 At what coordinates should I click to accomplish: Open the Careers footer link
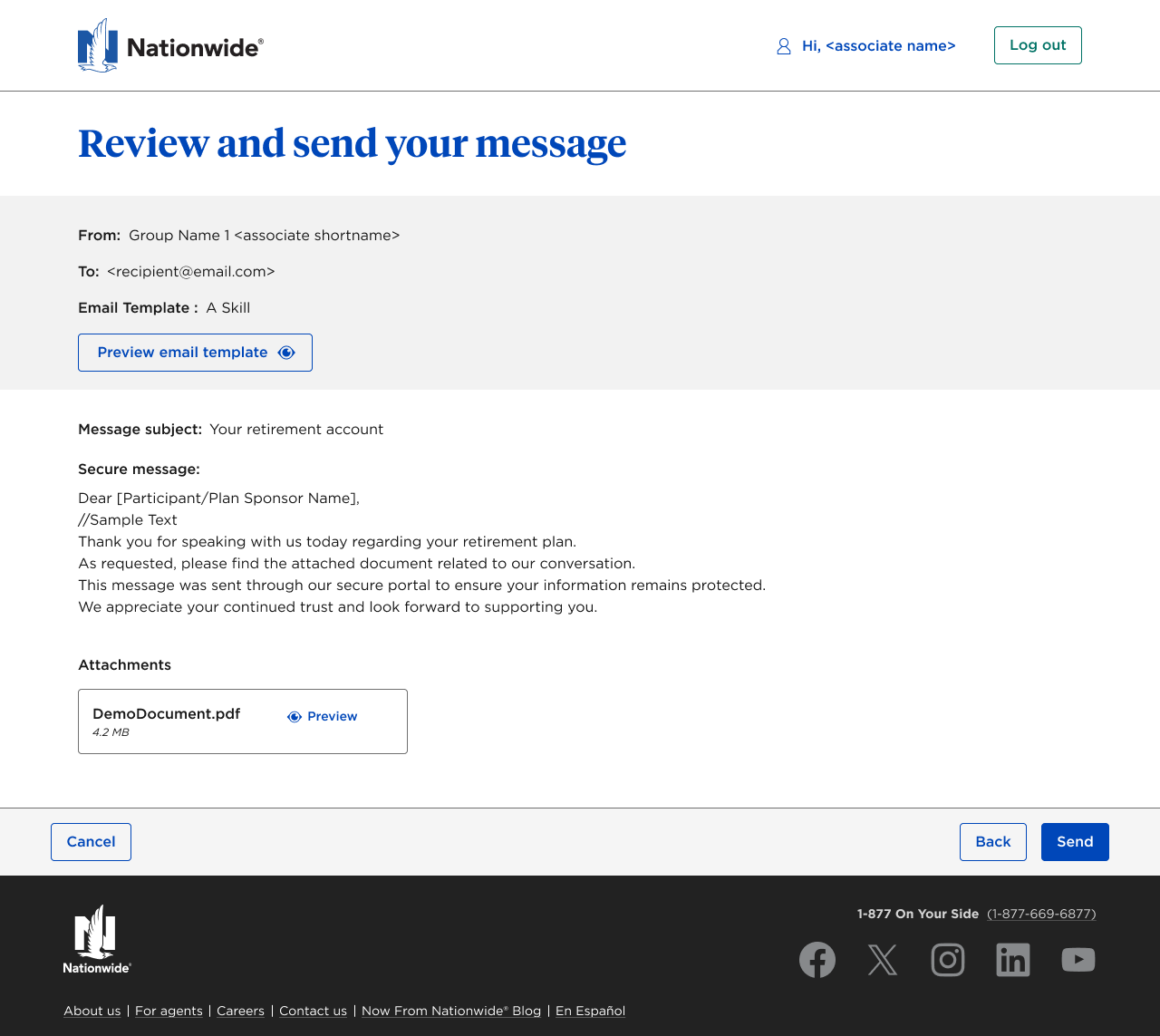pyautogui.click(x=240, y=1011)
